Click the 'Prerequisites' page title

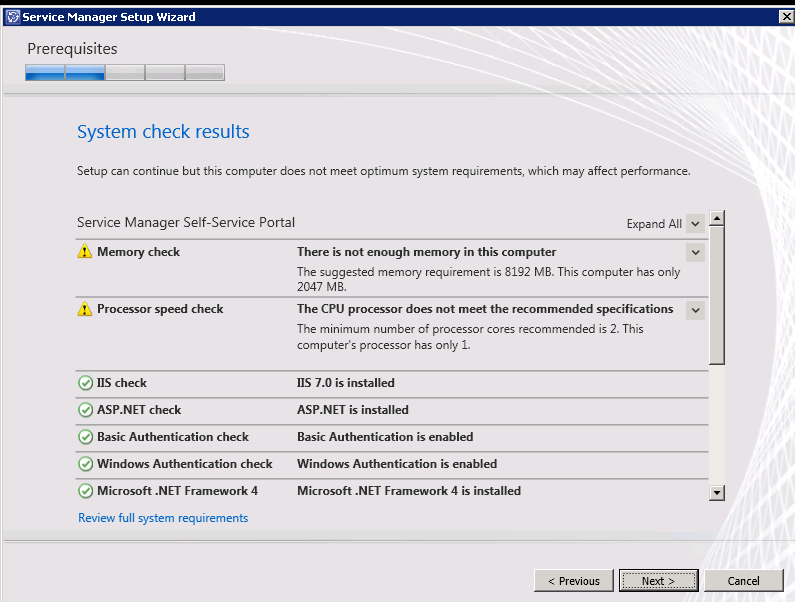click(73, 49)
